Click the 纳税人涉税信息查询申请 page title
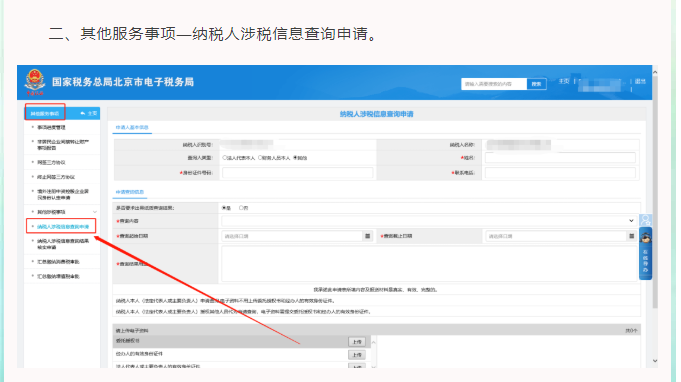Viewport: 681px width, 382px height. click(x=377, y=114)
